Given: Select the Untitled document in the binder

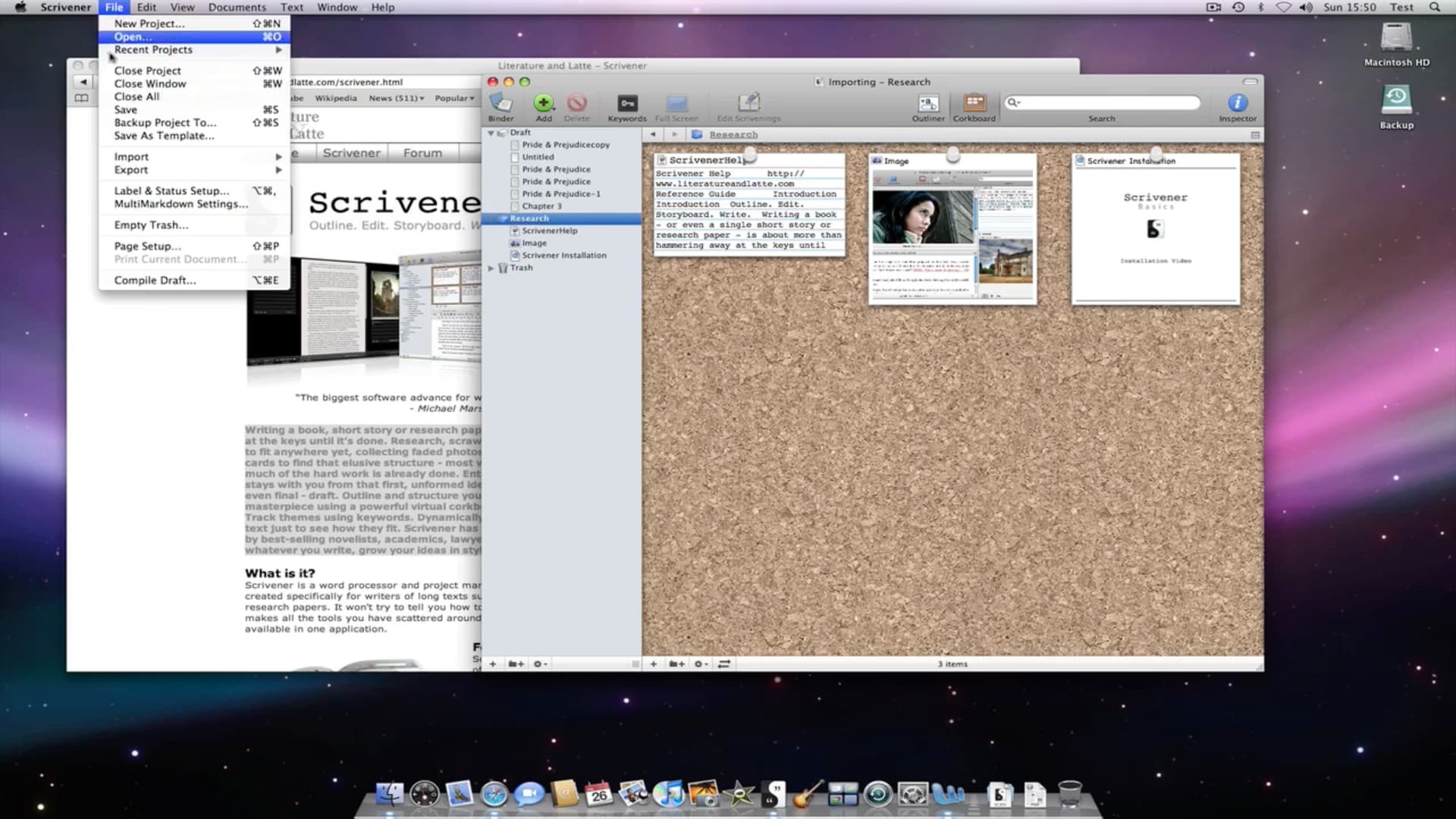Looking at the screenshot, I should point(538,157).
